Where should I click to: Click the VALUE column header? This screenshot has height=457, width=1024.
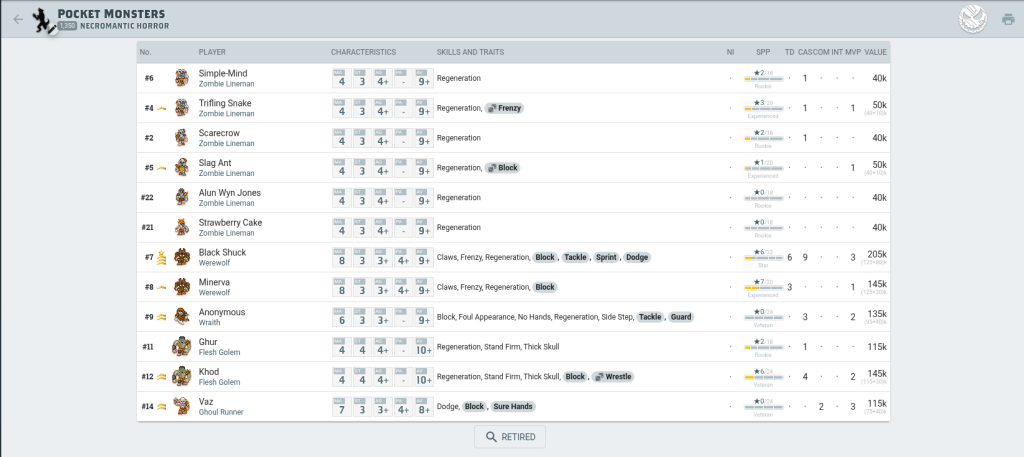point(875,51)
